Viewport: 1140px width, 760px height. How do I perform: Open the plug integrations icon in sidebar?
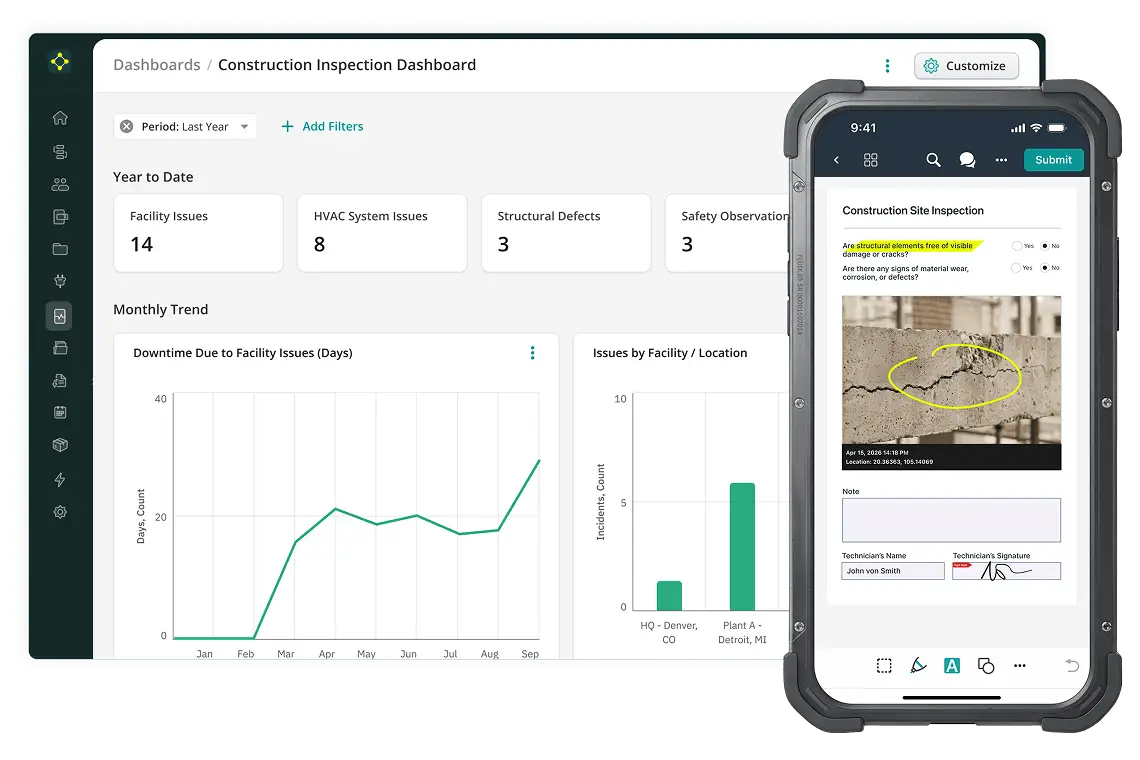pyautogui.click(x=60, y=282)
